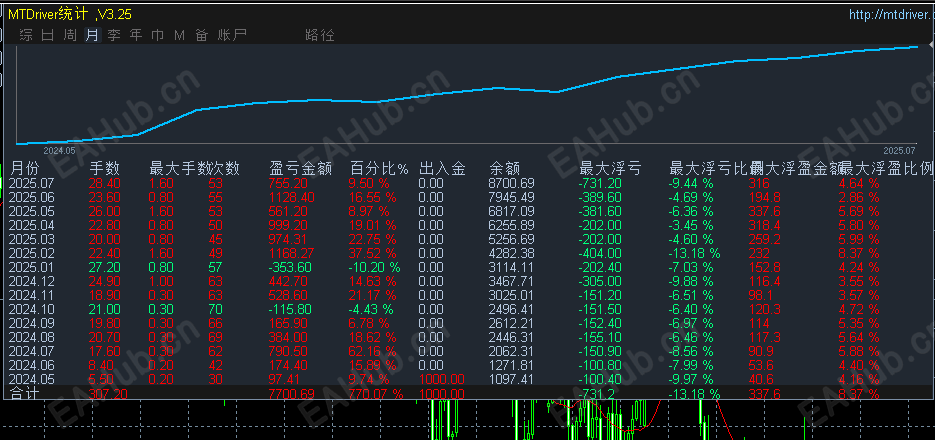Click deposit 1000.00 in 2024.05 row
Screen dimensions: 935x440
[442, 379]
